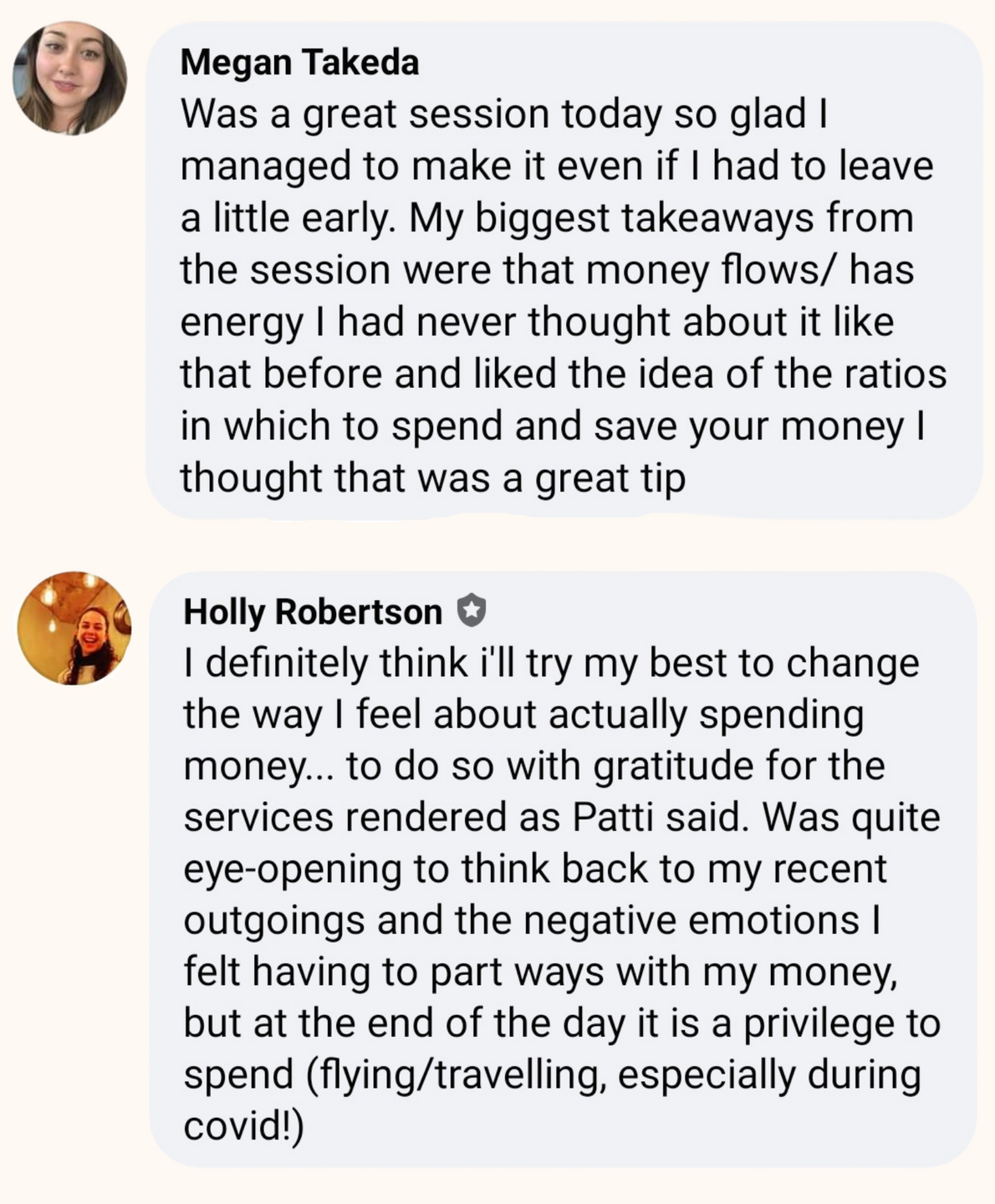
Task: Open Megan Takeda's profile picture
Action: [x=70, y=78]
